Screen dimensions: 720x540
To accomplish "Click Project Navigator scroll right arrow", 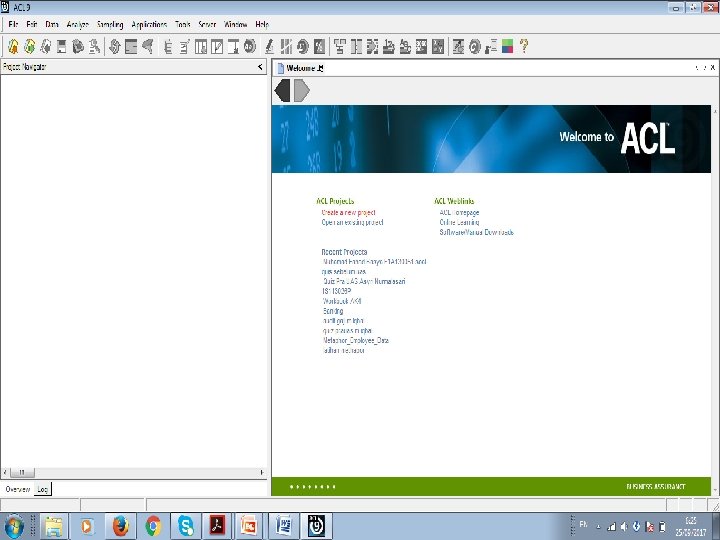I will (x=262, y=472).
